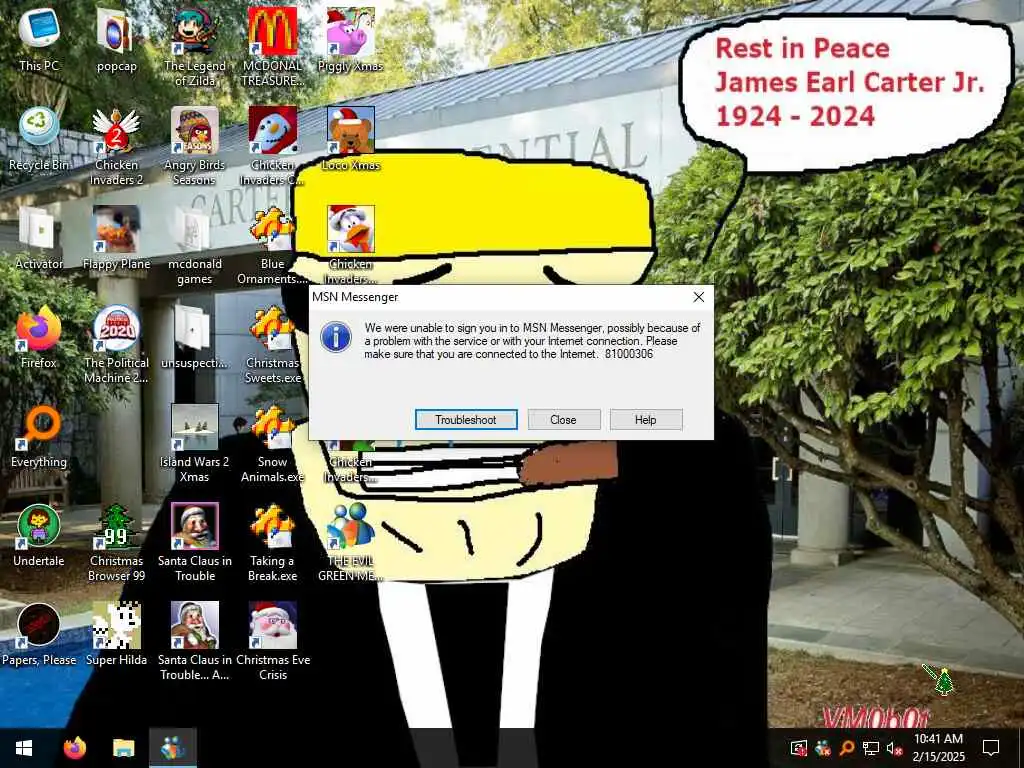Image resolution: width=1024 pixels, height=768 pixels.
Task: Click the MSN Messenger system tray icon
Action: (823, 748)
